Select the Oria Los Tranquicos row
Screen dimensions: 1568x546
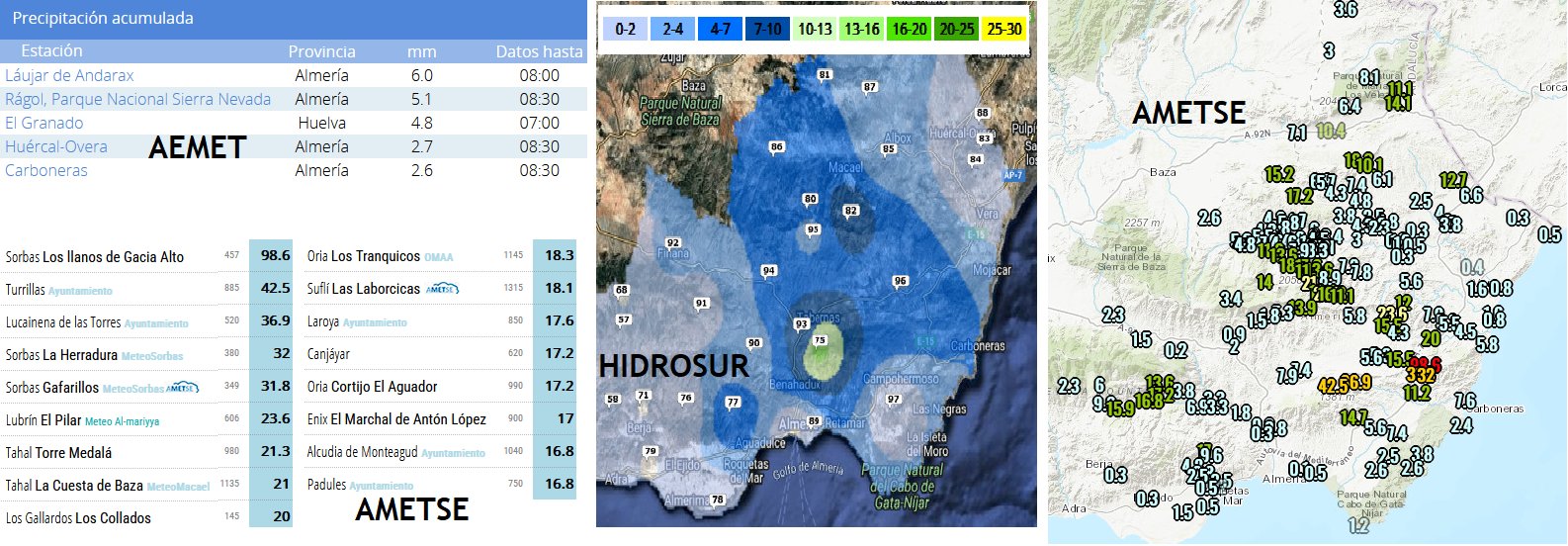[x=441, y=255]
